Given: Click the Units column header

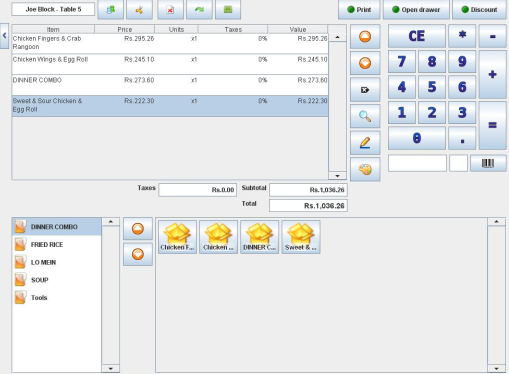Looking at the screenshot, I should tap(176, 29).
